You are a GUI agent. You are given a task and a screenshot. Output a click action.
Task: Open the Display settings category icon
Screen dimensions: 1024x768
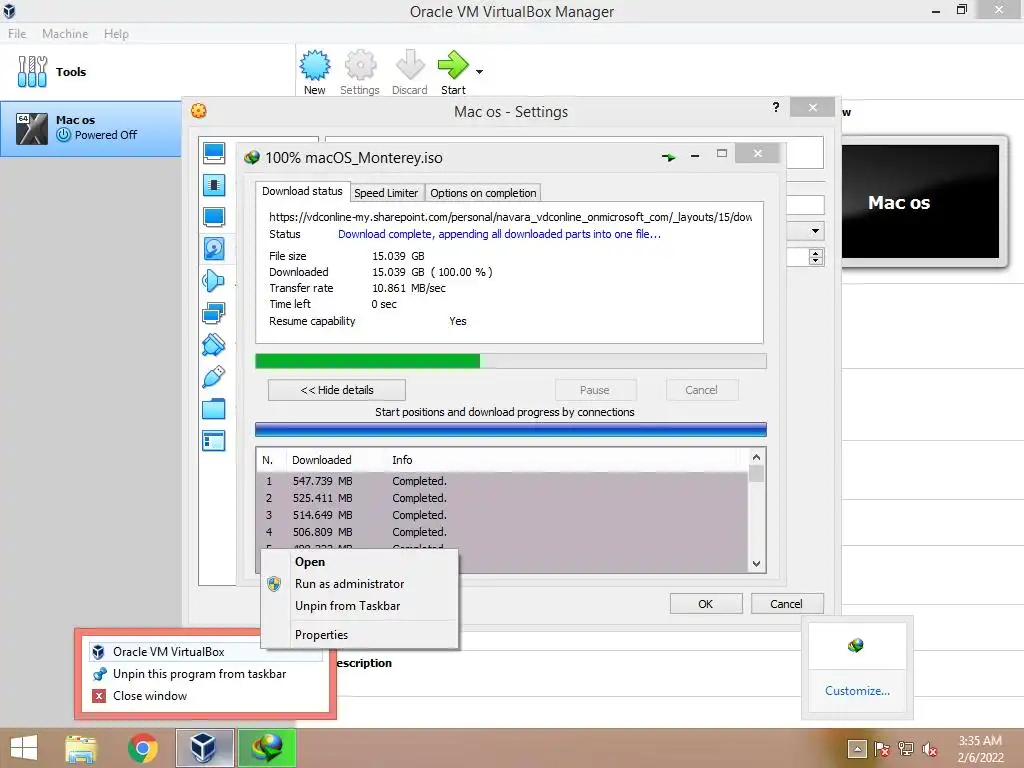click(214, 217)
